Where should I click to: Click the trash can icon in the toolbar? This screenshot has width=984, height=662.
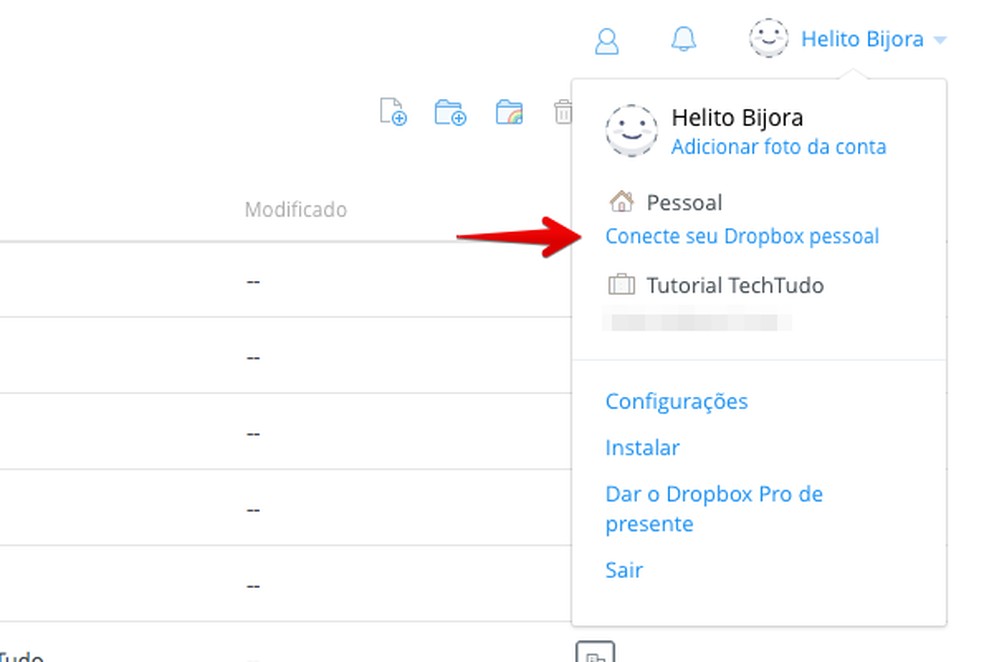(x=563, y=112)
